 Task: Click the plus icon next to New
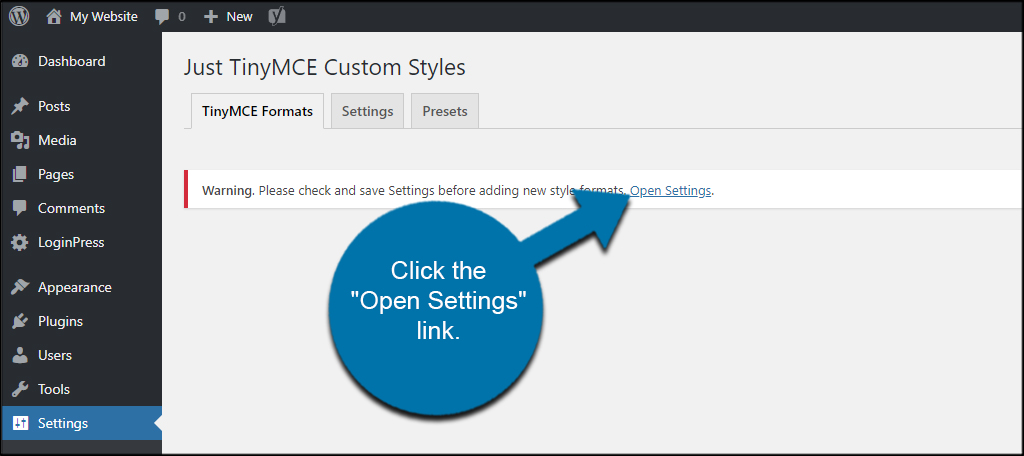[210, 17]
